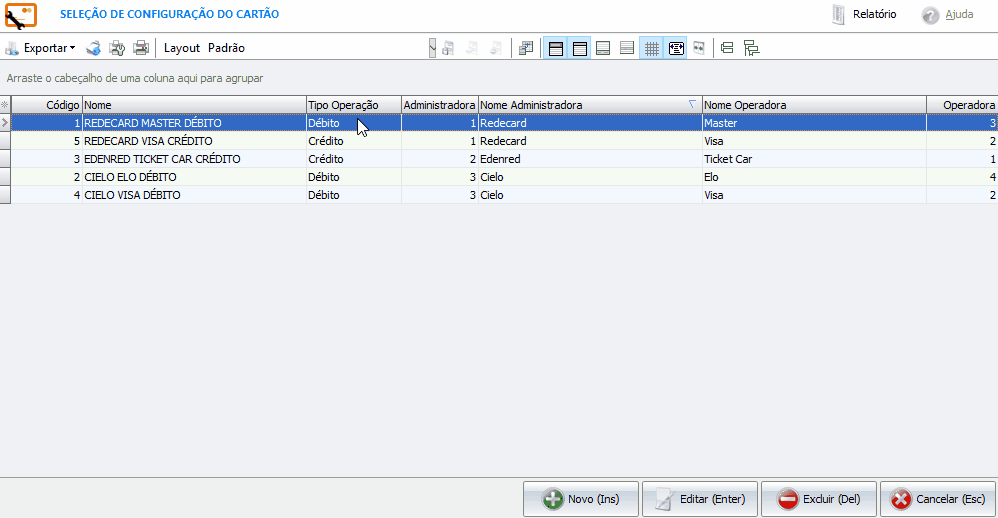The width and height of the screenshot is (998, 518).
Task: Click the Administradora column header
Action: click(x=440, y=105)
